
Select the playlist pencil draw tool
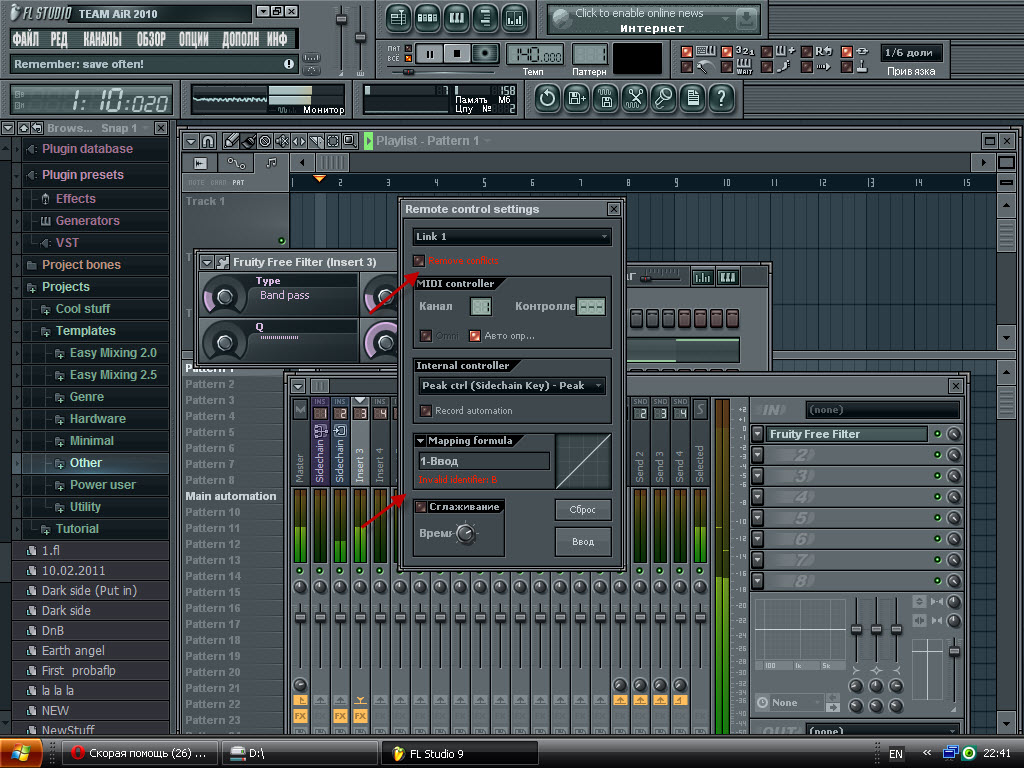[x=231, y=140]
